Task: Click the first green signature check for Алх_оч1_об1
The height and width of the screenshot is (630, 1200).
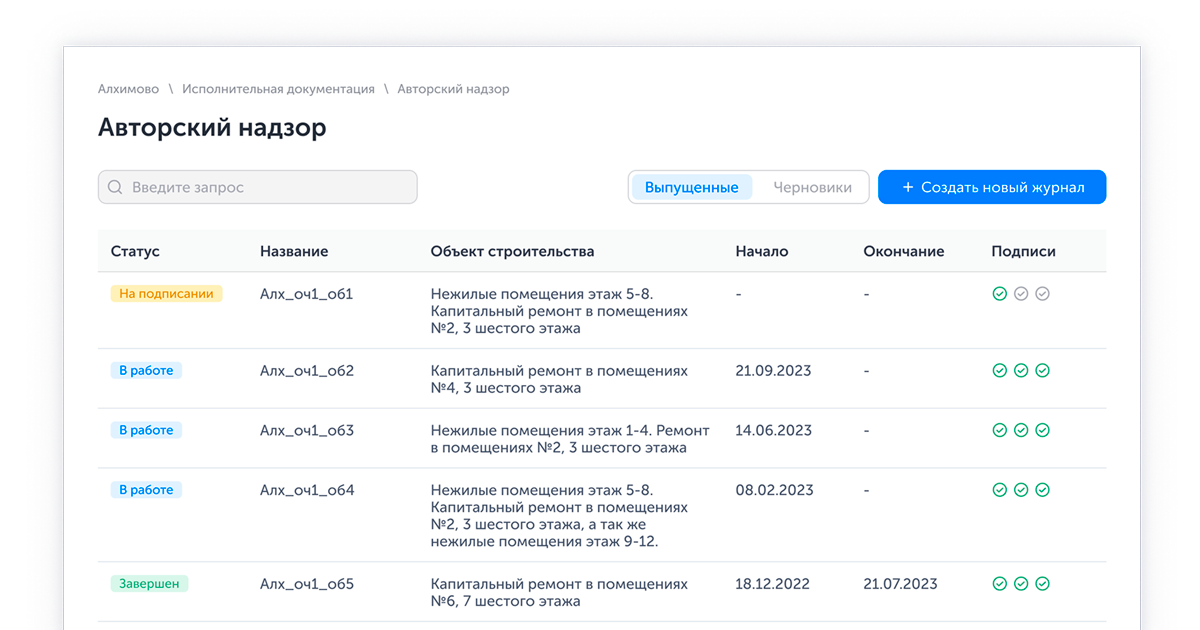Action: (999, 294)
